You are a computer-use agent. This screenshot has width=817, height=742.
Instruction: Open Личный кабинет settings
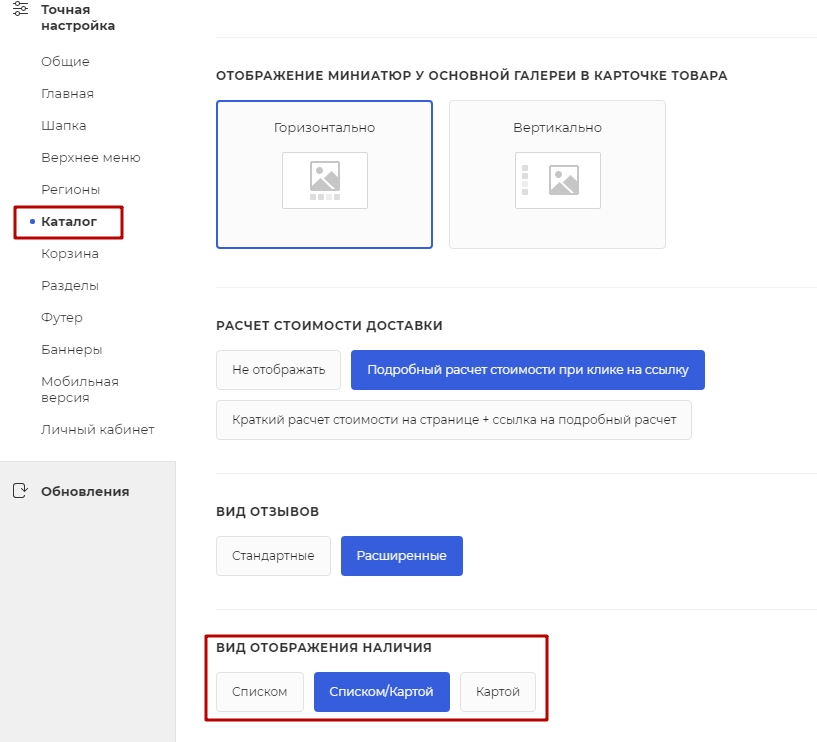(97, 429)
